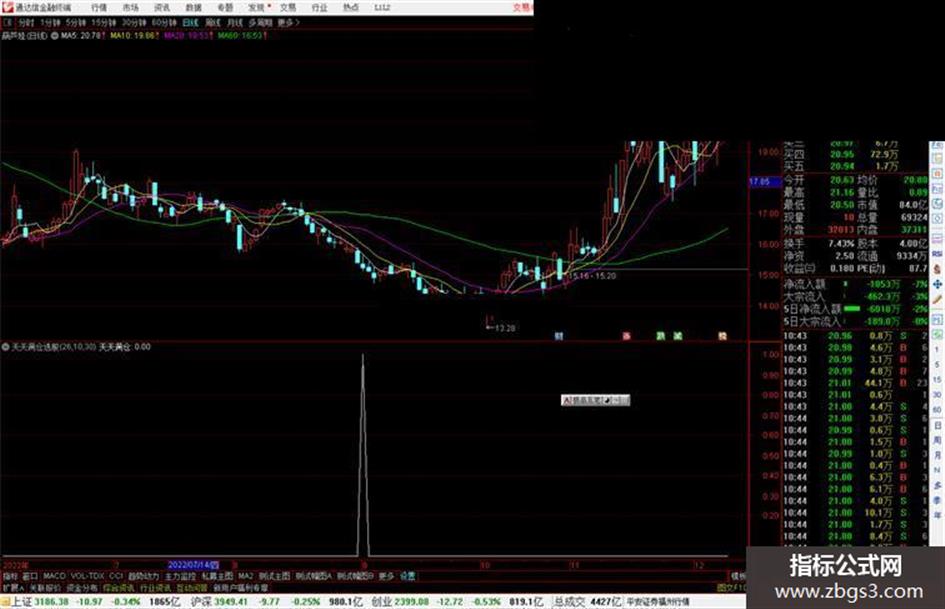
Task: Click the 天天满仓选股 indicator circle icon
Action: [5, 347]
